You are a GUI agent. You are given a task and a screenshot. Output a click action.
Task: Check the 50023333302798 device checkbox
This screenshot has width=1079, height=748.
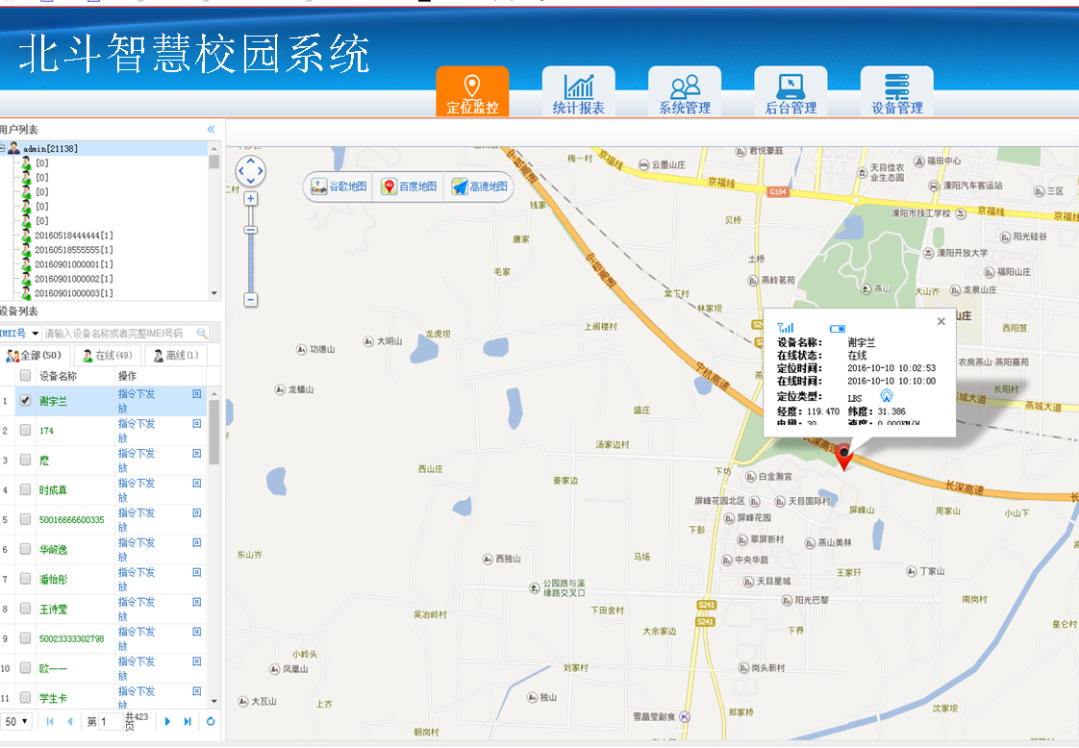pyautogui.click(x=25, y=638)
